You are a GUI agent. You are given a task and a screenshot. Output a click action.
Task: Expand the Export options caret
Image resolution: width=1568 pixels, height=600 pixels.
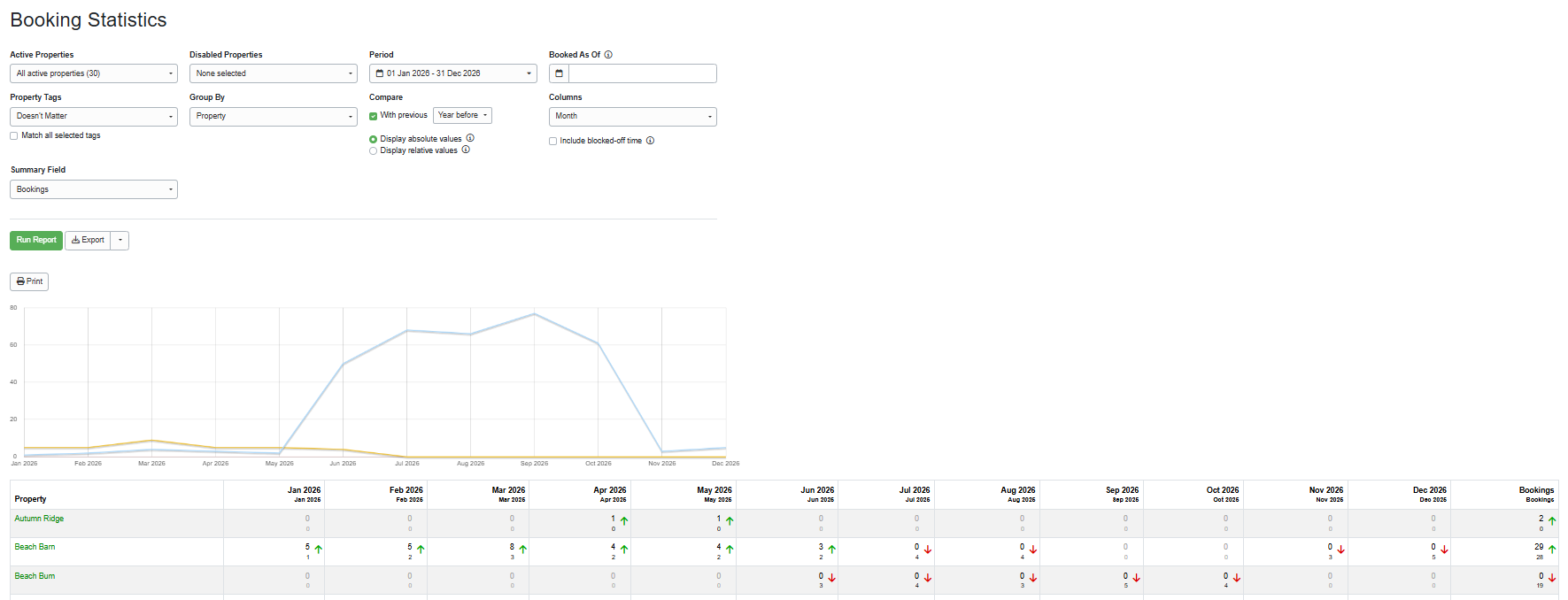point(120,240)
